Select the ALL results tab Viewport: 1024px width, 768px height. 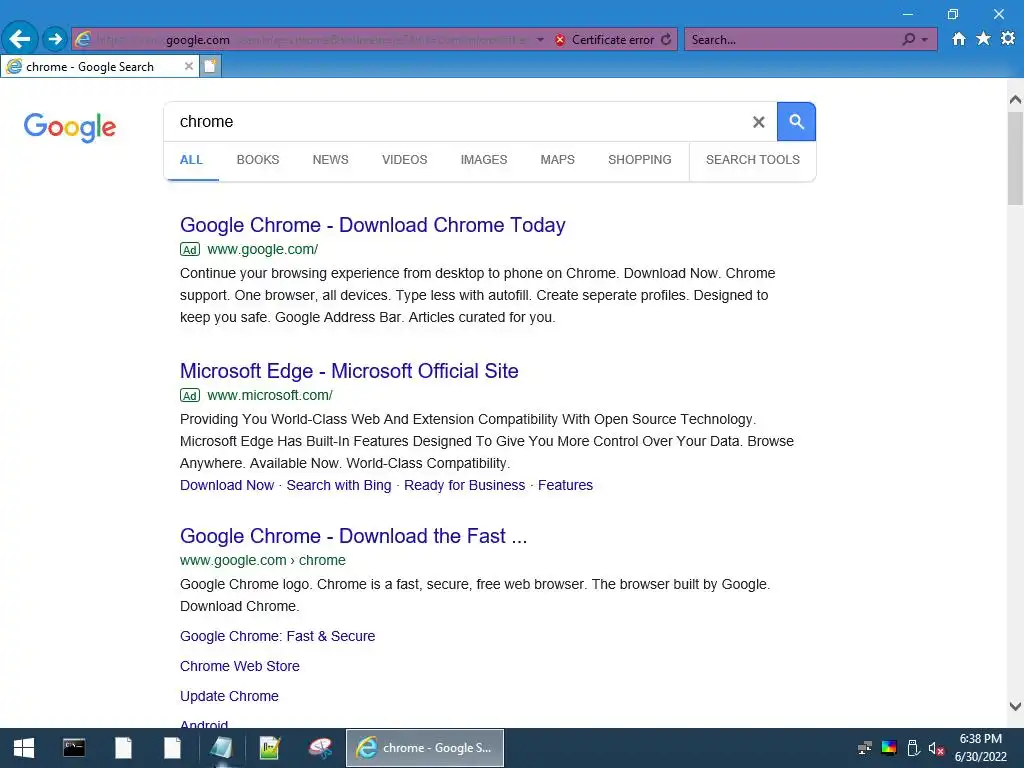tap(191, 160)
